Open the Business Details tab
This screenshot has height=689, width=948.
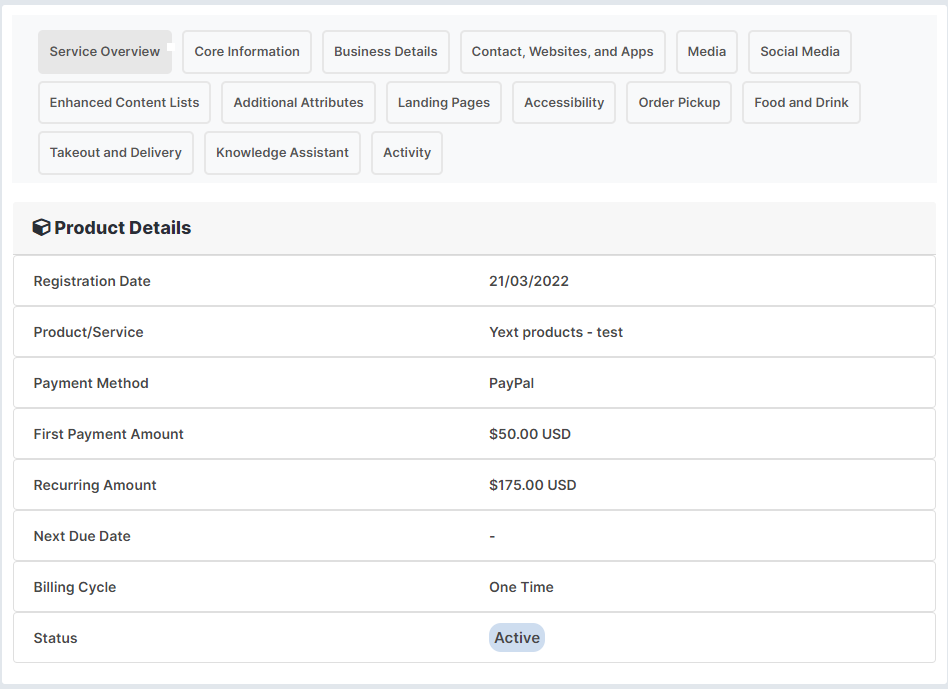coord(385,51)
